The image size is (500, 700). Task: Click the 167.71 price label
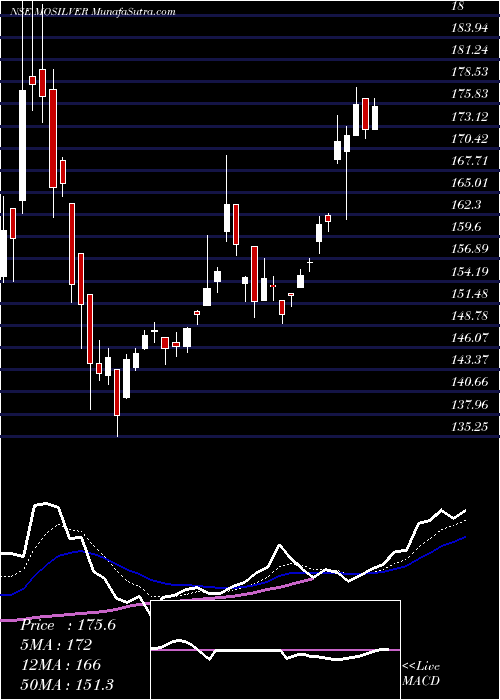click(470, 161)
